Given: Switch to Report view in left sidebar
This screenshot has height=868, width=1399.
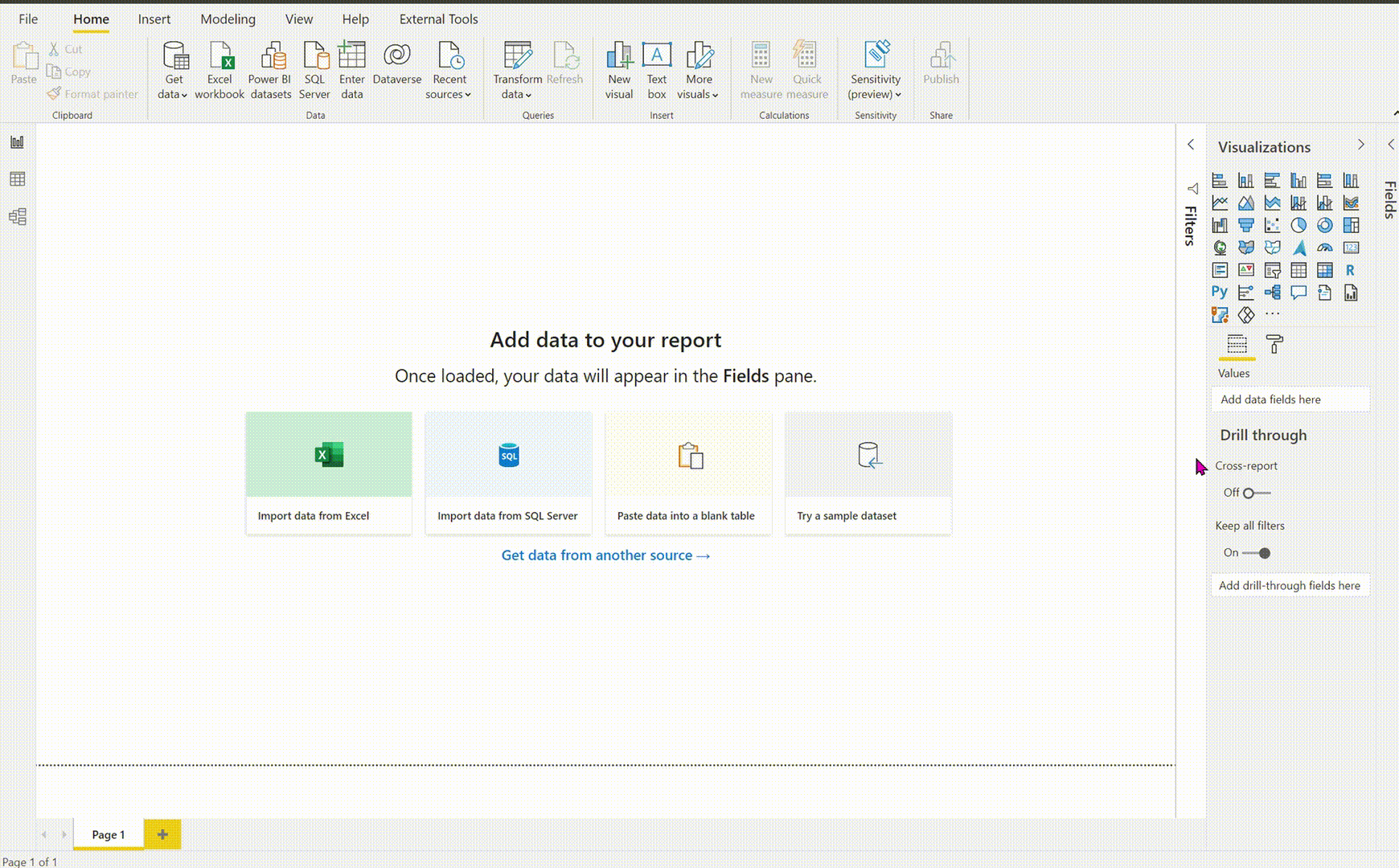Looking at the screenshot, I should 17,142.
